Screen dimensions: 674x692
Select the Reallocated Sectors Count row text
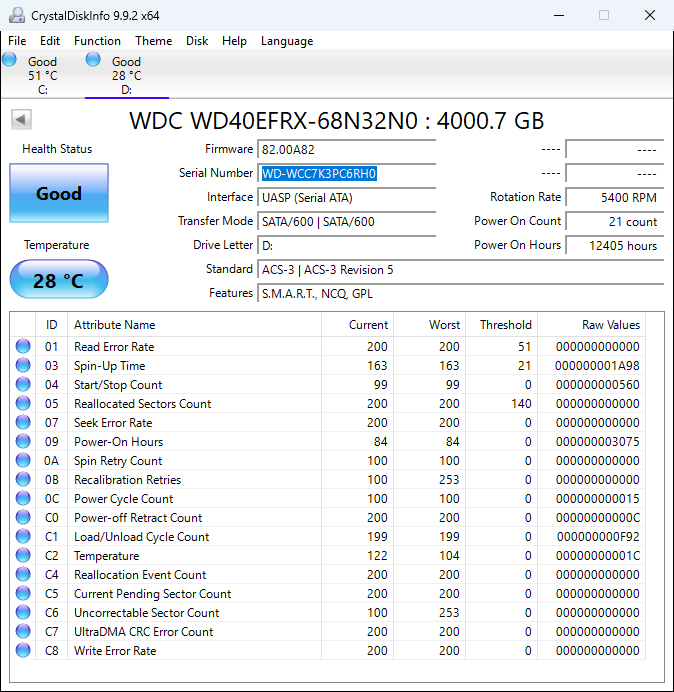coord(143,404)
